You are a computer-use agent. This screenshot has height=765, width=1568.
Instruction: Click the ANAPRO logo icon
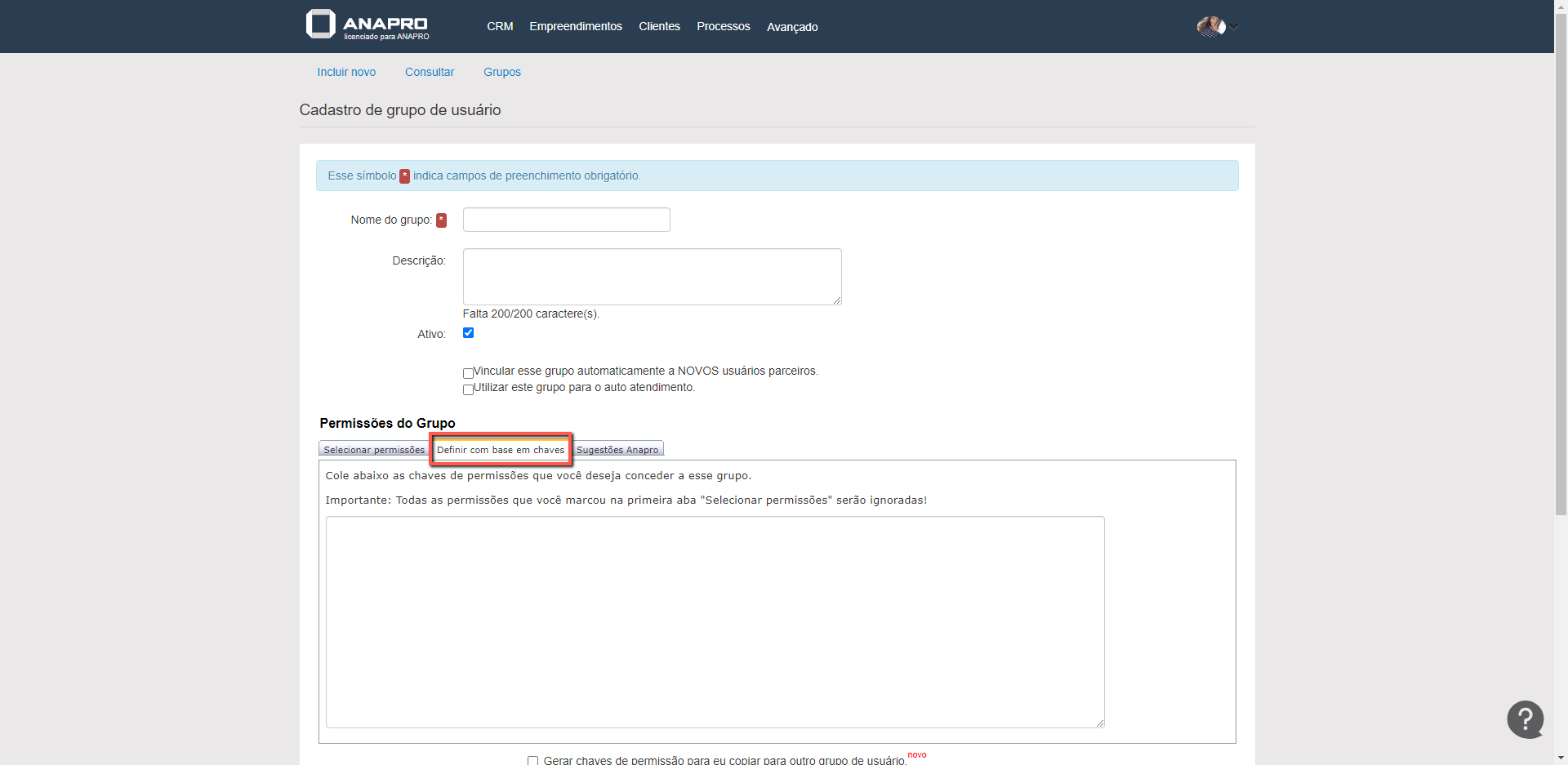321,24
